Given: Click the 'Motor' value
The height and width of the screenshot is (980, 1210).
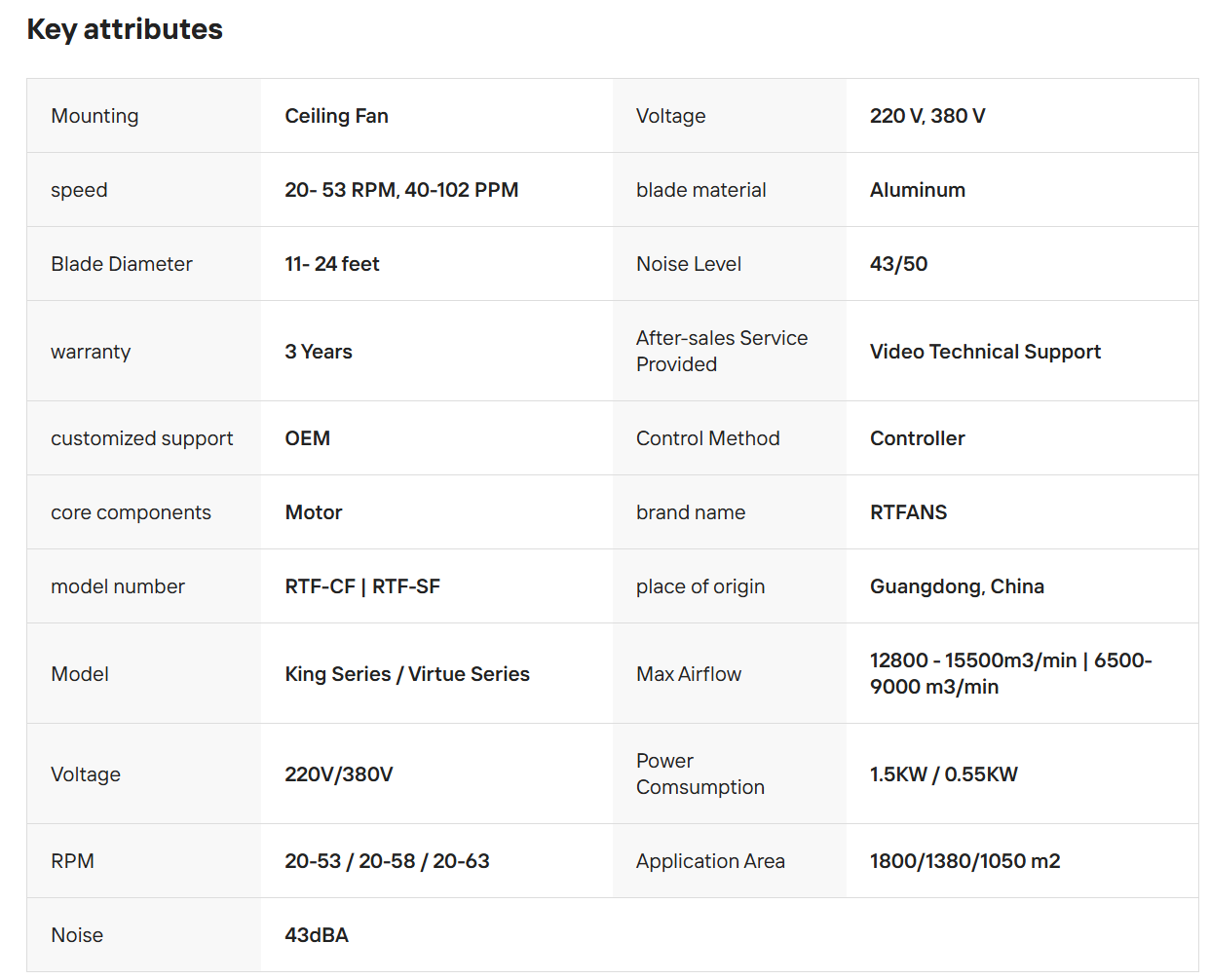Looking at the screenshot, I should point(314,512).
